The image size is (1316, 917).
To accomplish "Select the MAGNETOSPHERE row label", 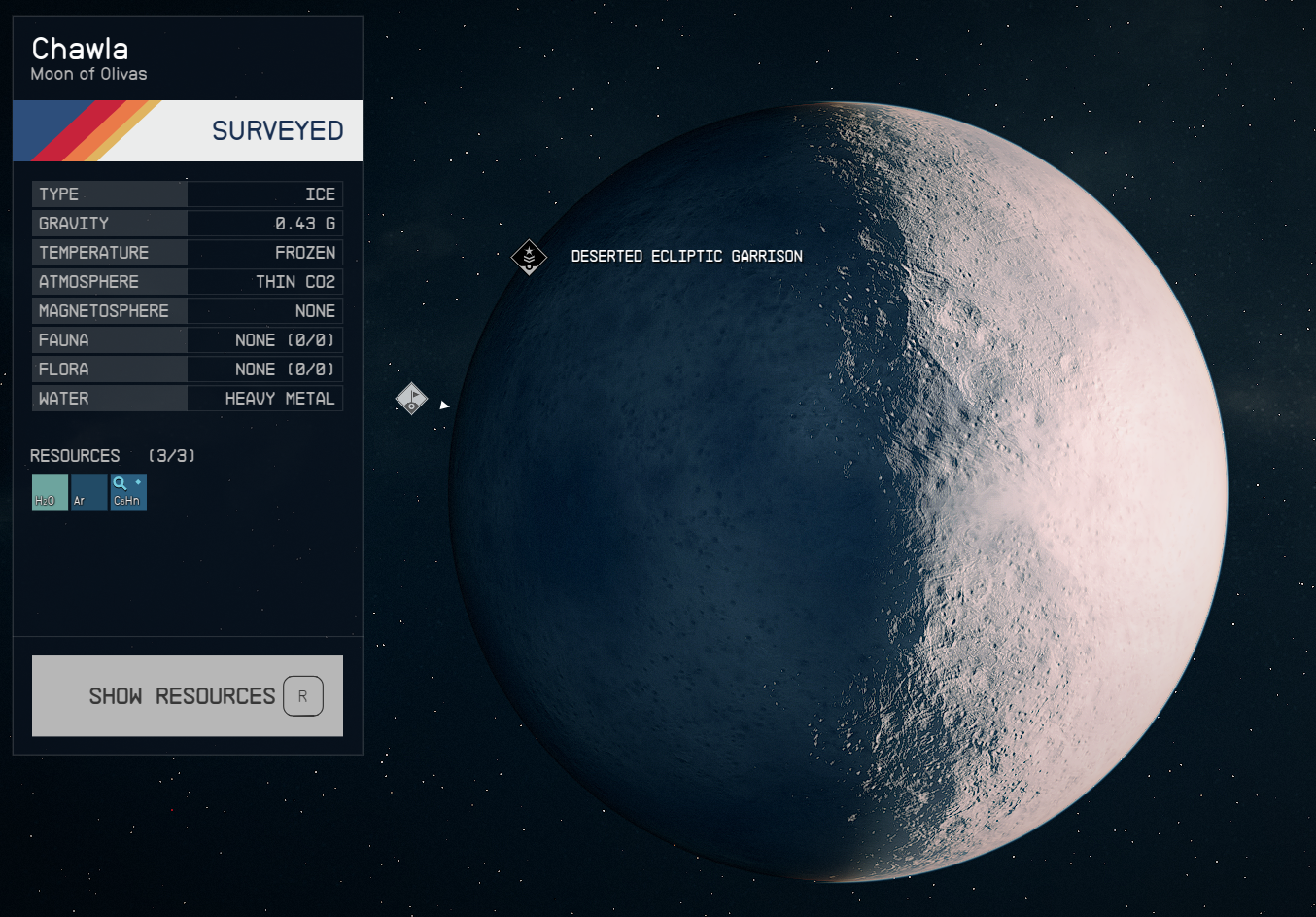I will (x=110, y=311).
